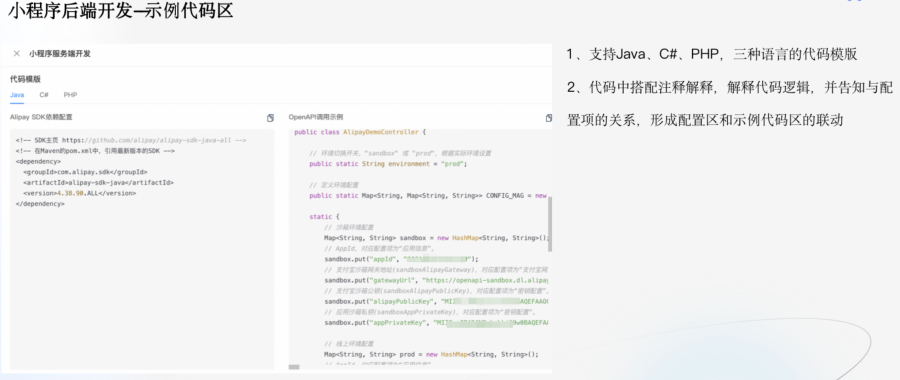This screenshot has height=380, width=900.
Task: Click the String environment = "prod" line
Action: (x=388, y=164)
